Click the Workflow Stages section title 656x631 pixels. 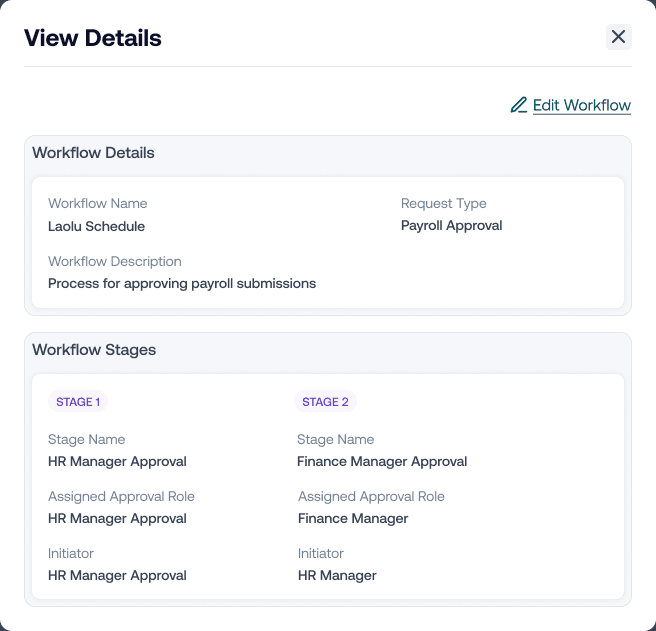point(94,350)
